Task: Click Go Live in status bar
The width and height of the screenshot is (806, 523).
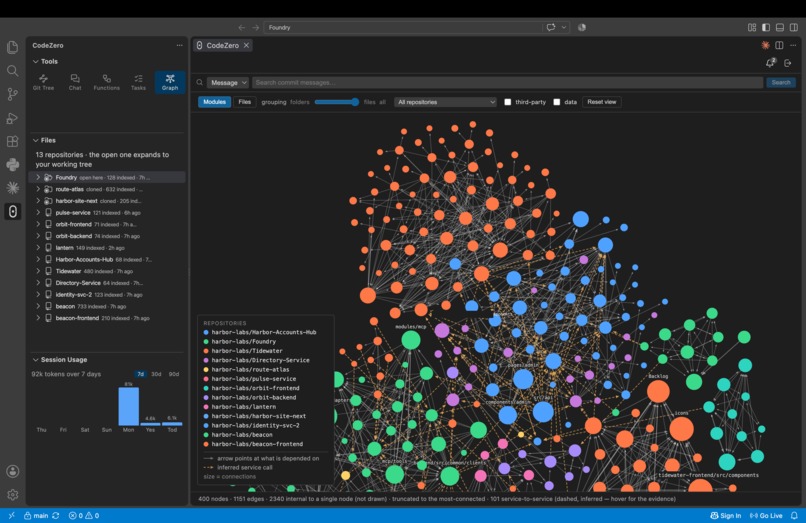Action: (x=766, y=515)
